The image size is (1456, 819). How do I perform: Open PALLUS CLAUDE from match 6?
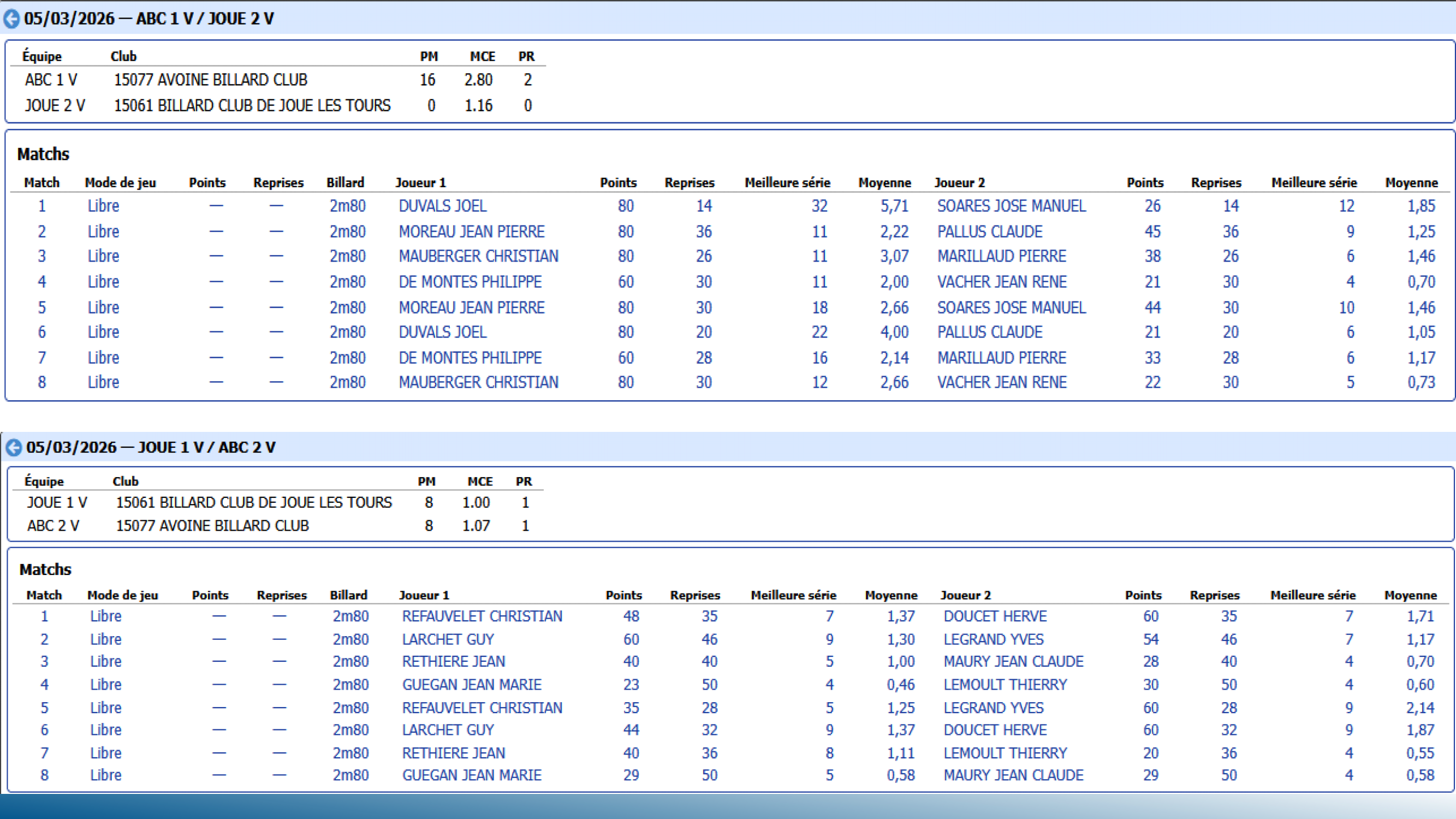click(x=990, y=332)
